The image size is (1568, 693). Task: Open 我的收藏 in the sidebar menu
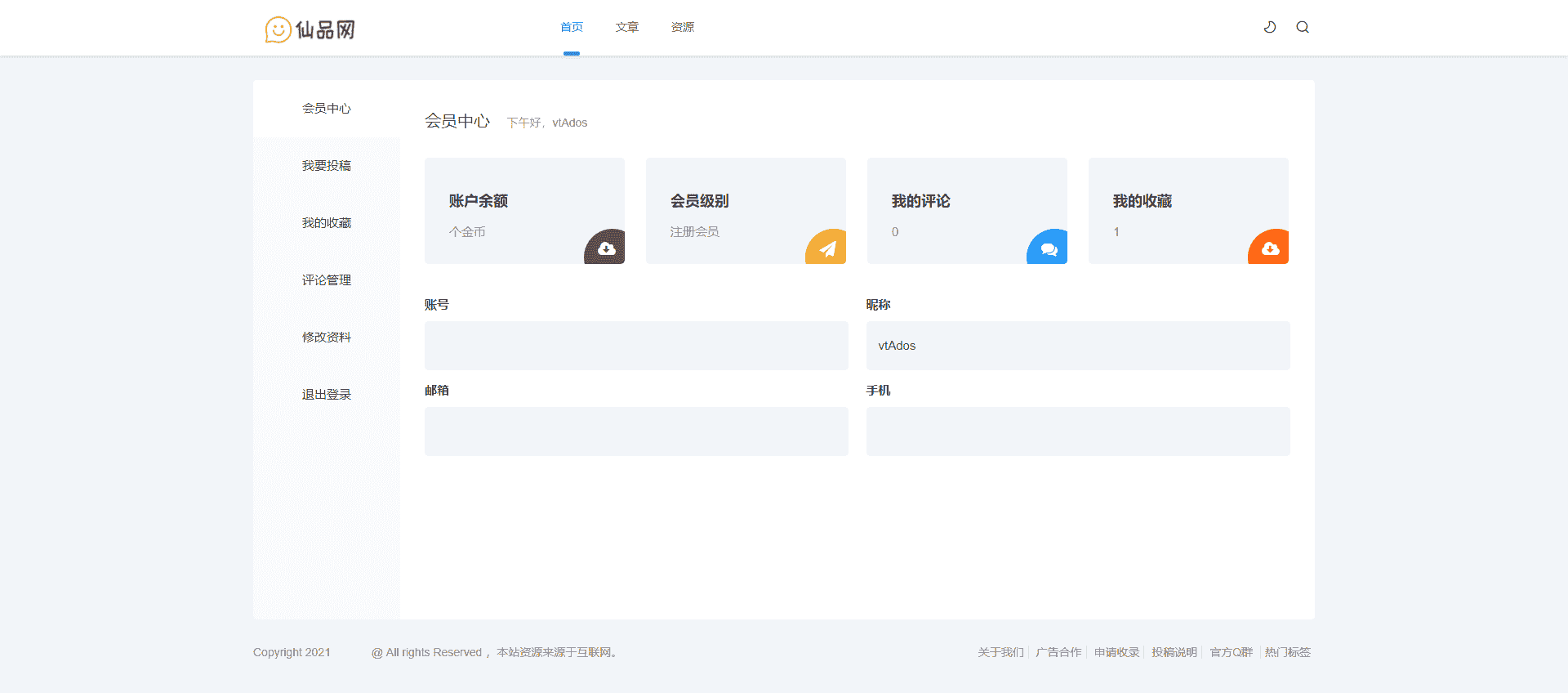tap(327, 223)
